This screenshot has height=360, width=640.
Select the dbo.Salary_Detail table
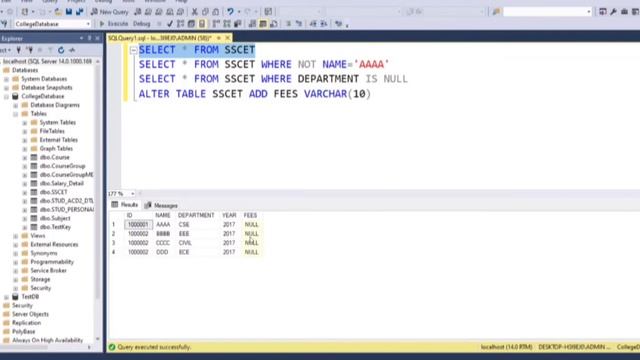pos(62,183)
